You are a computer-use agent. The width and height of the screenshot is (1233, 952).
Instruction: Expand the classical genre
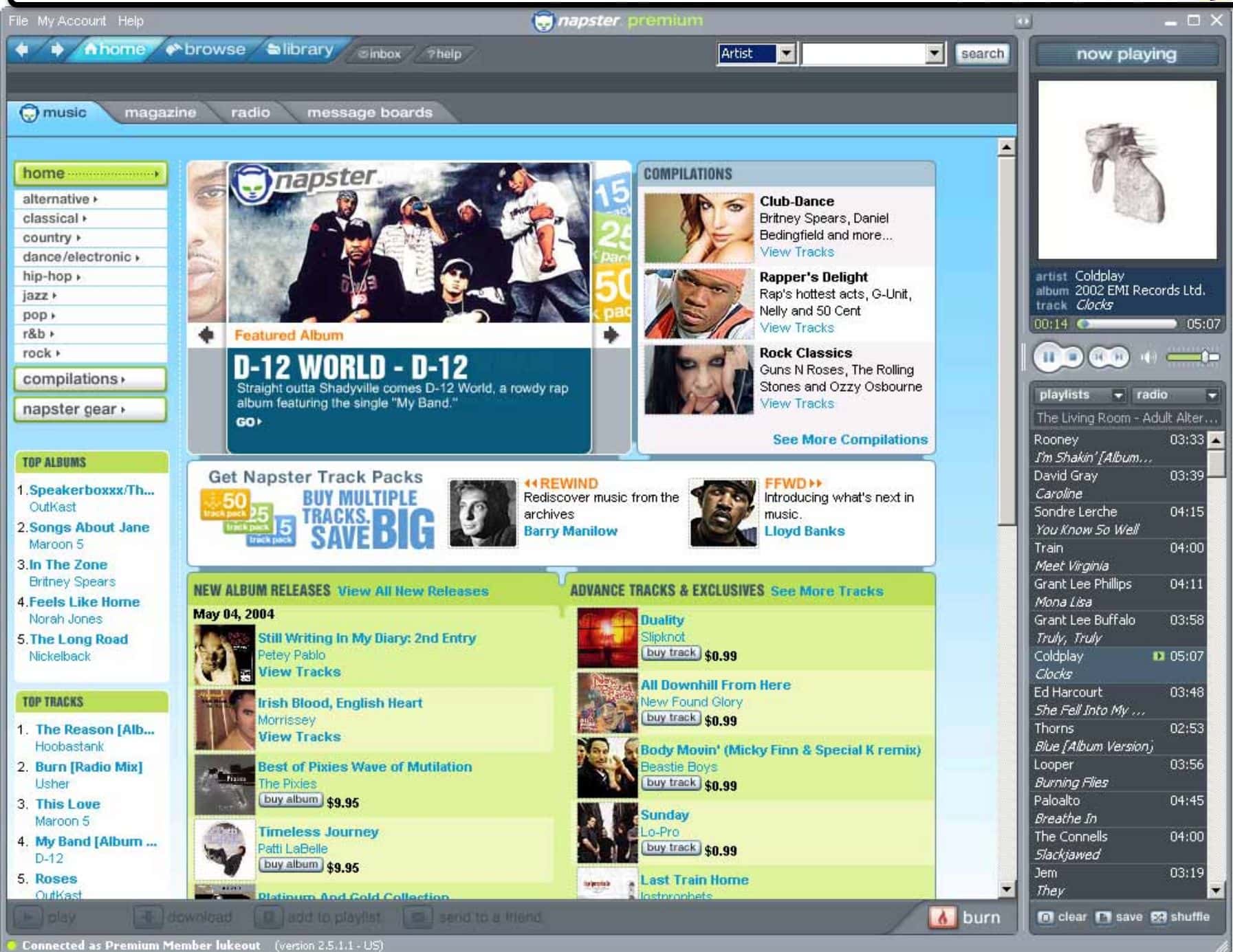91,218
